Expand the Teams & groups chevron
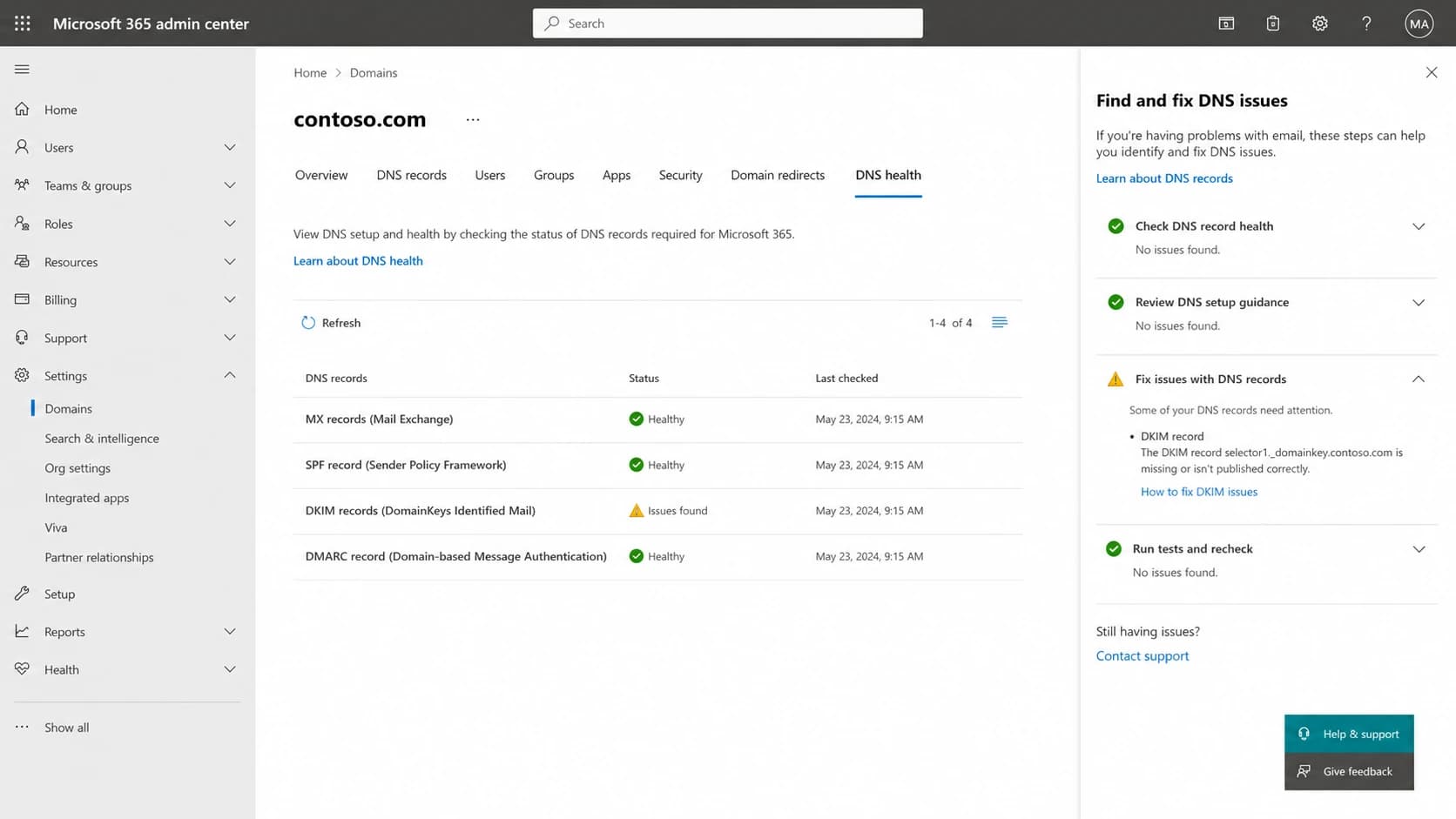 pos(230,185)
